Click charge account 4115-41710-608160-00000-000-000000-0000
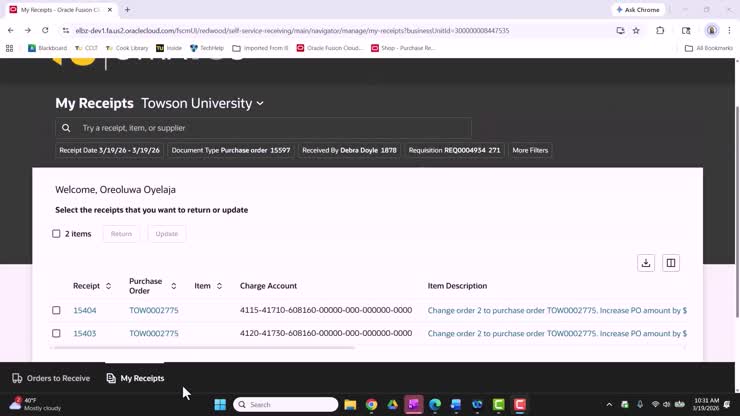The image size is (740, 416). [326, 310]
